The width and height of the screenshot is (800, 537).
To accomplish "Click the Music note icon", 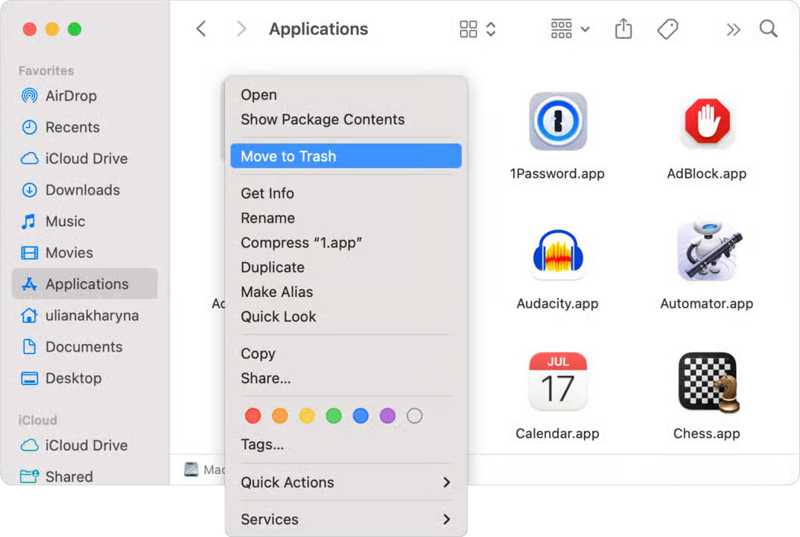I will pyautogui.click(x=29, y=221).
